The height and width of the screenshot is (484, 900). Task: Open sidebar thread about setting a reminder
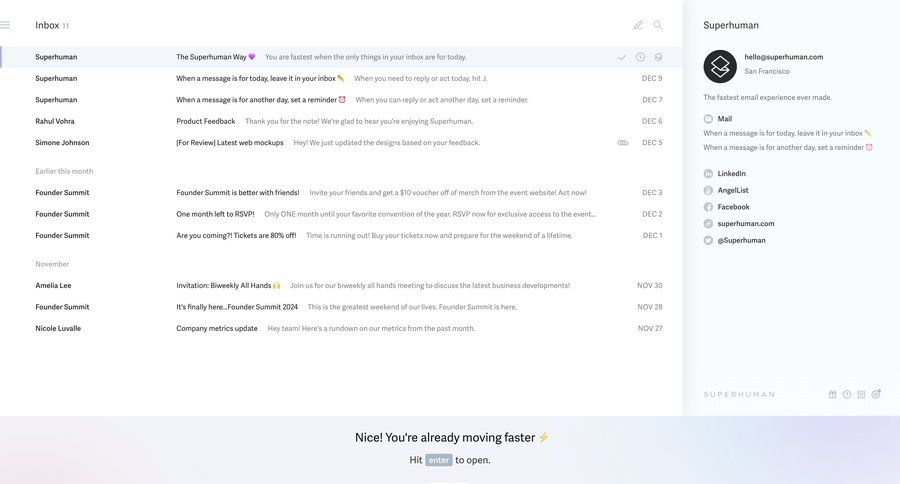(788, 148)
